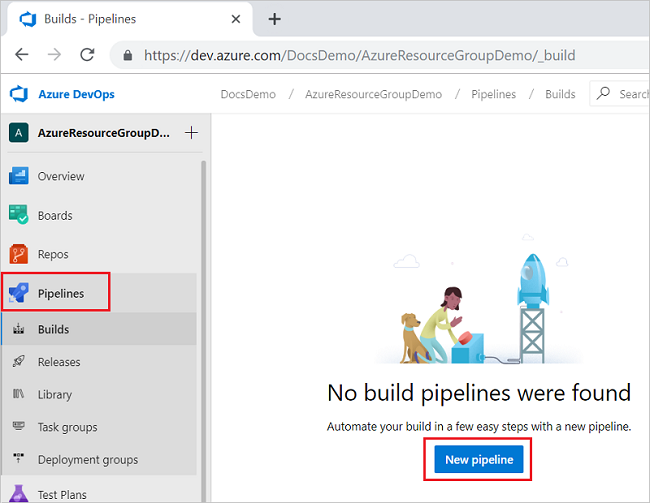650x503 pixels.
Task: Click the sidebar vertical scrollbar
Action: tap(204, 331)
